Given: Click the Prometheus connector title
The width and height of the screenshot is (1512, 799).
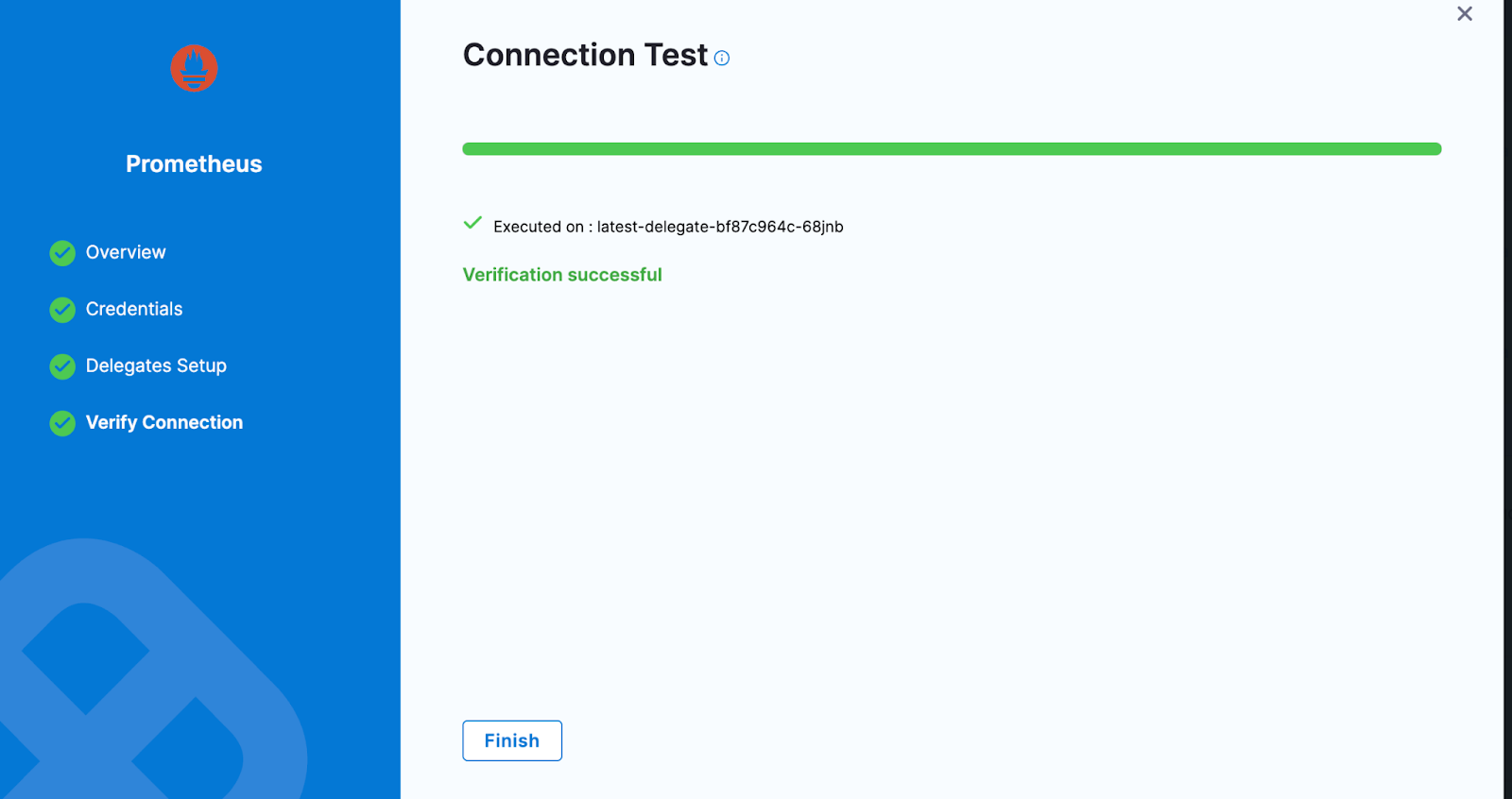Looking at the screenshot, I should click(x=194, y=164).
